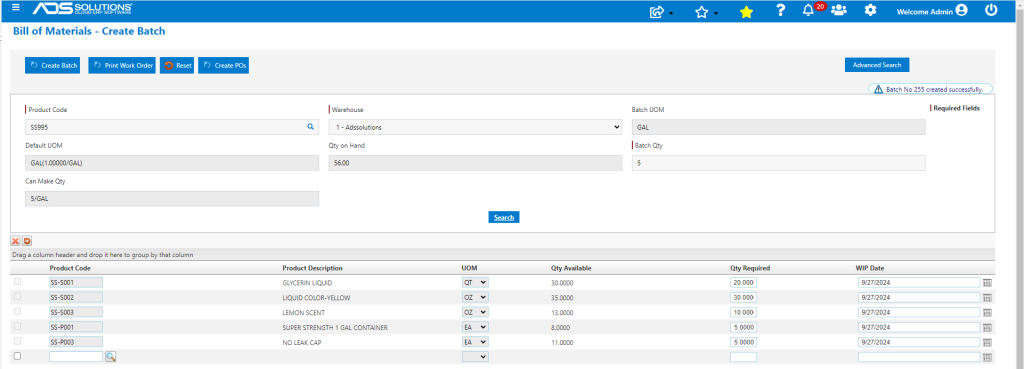Click the power logout icon
1024x369 pixels.
[991, 10]
